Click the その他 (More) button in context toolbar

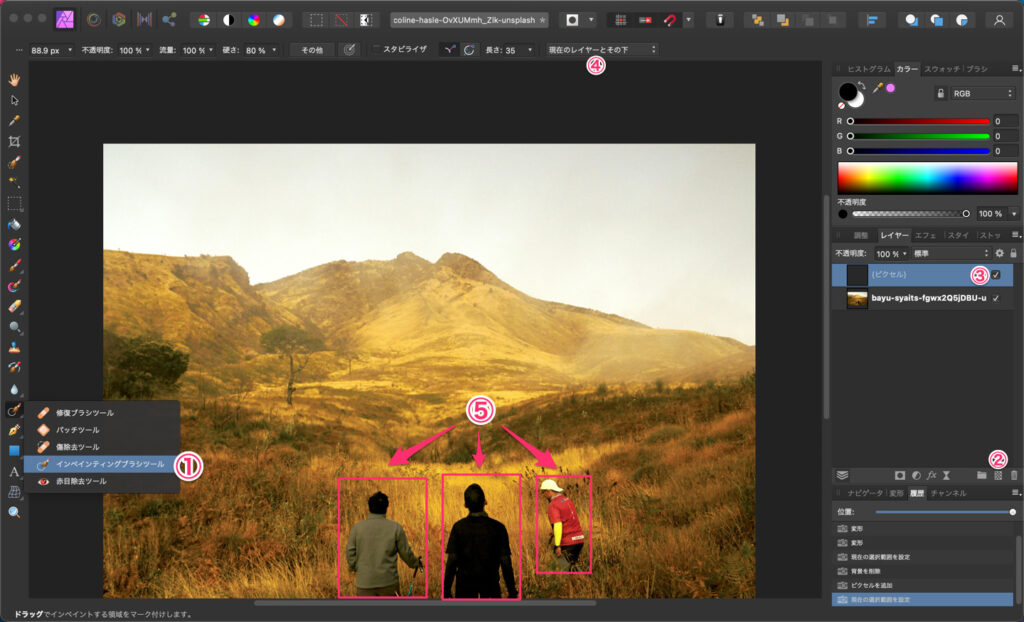[x=312, y=49]
